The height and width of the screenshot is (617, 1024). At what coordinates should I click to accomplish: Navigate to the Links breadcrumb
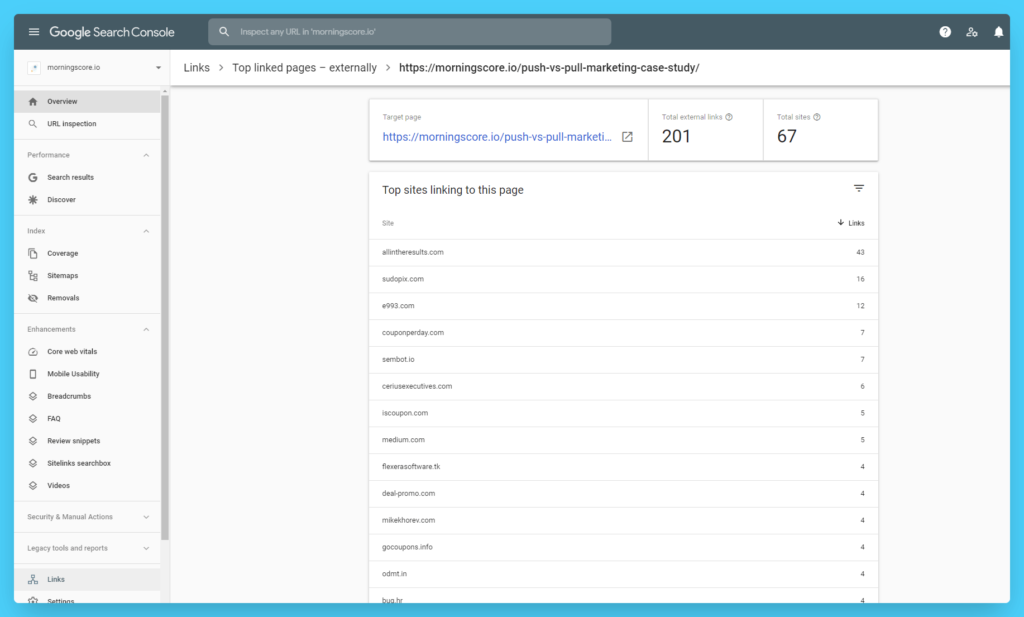pos(196,67)
